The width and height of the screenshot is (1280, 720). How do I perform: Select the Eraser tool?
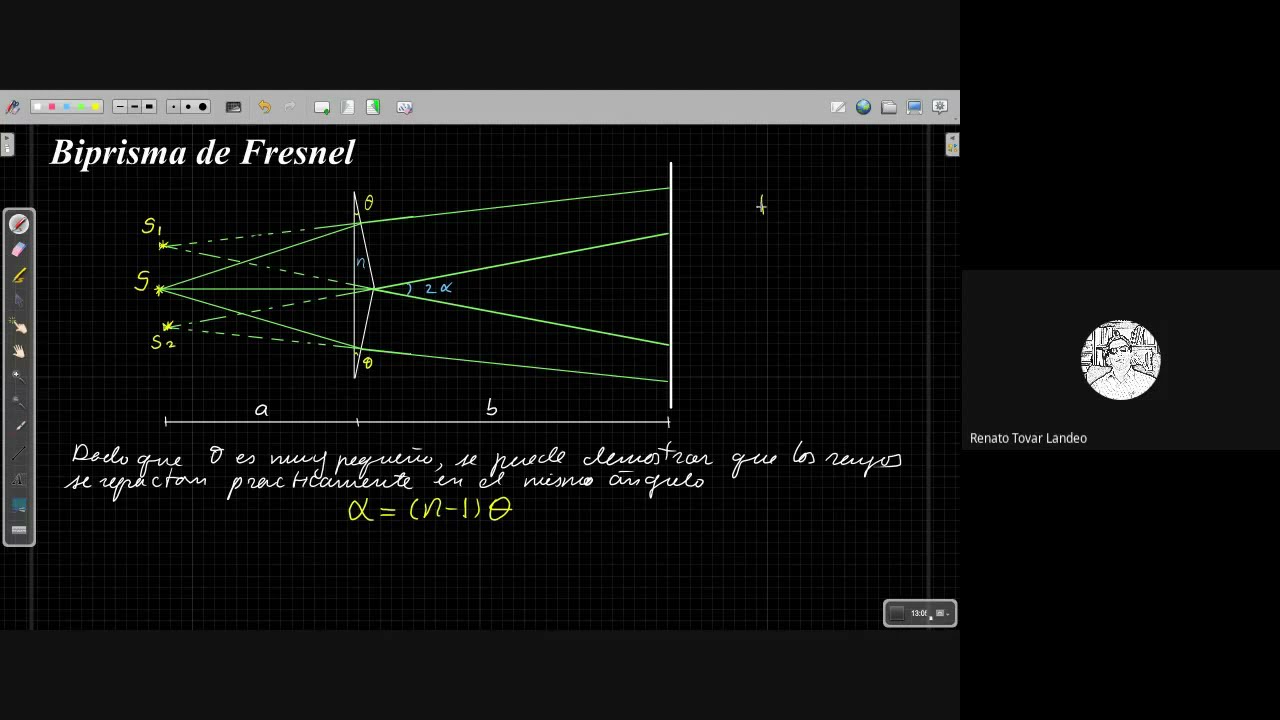click(19, 249)
